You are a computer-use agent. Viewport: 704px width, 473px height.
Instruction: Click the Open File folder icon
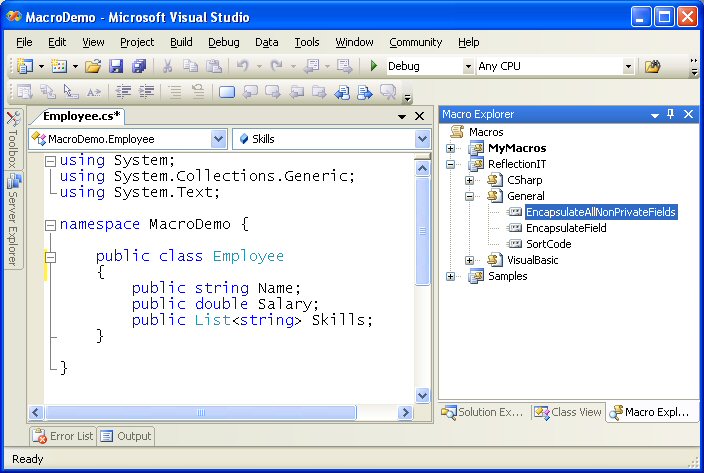click(93, 66)
